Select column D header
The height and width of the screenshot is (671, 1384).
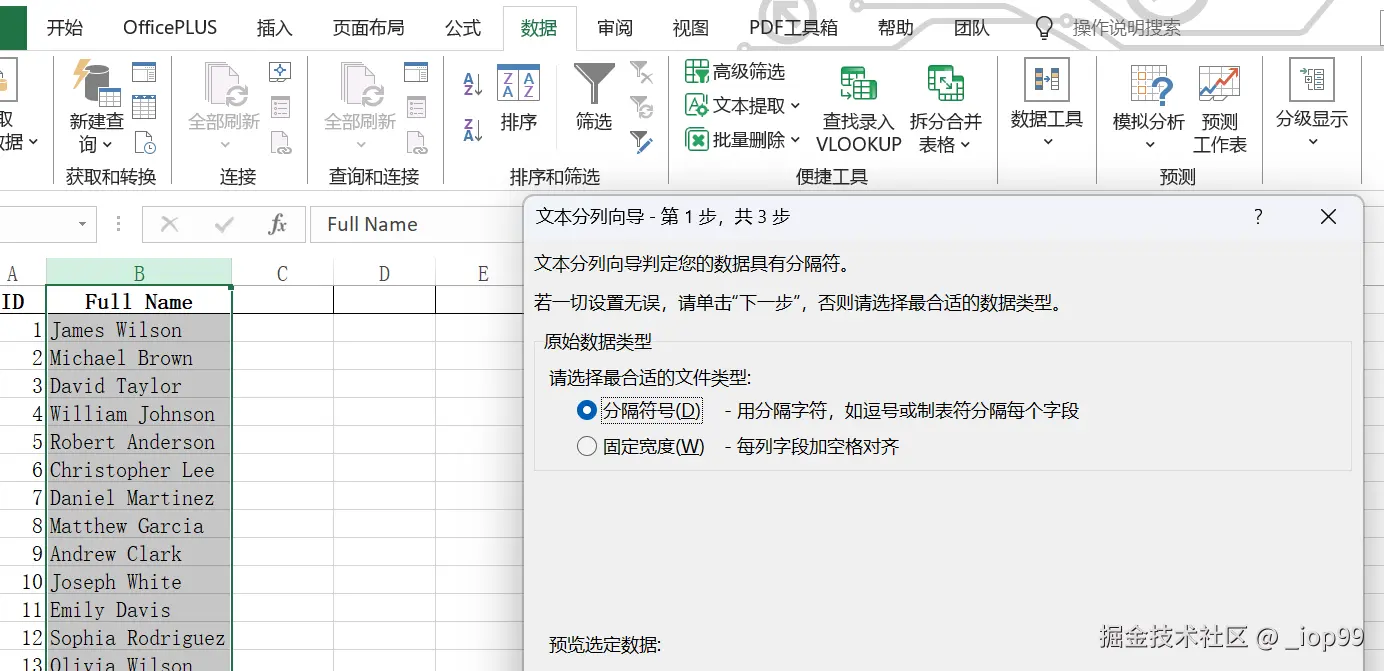click(384, 273)
